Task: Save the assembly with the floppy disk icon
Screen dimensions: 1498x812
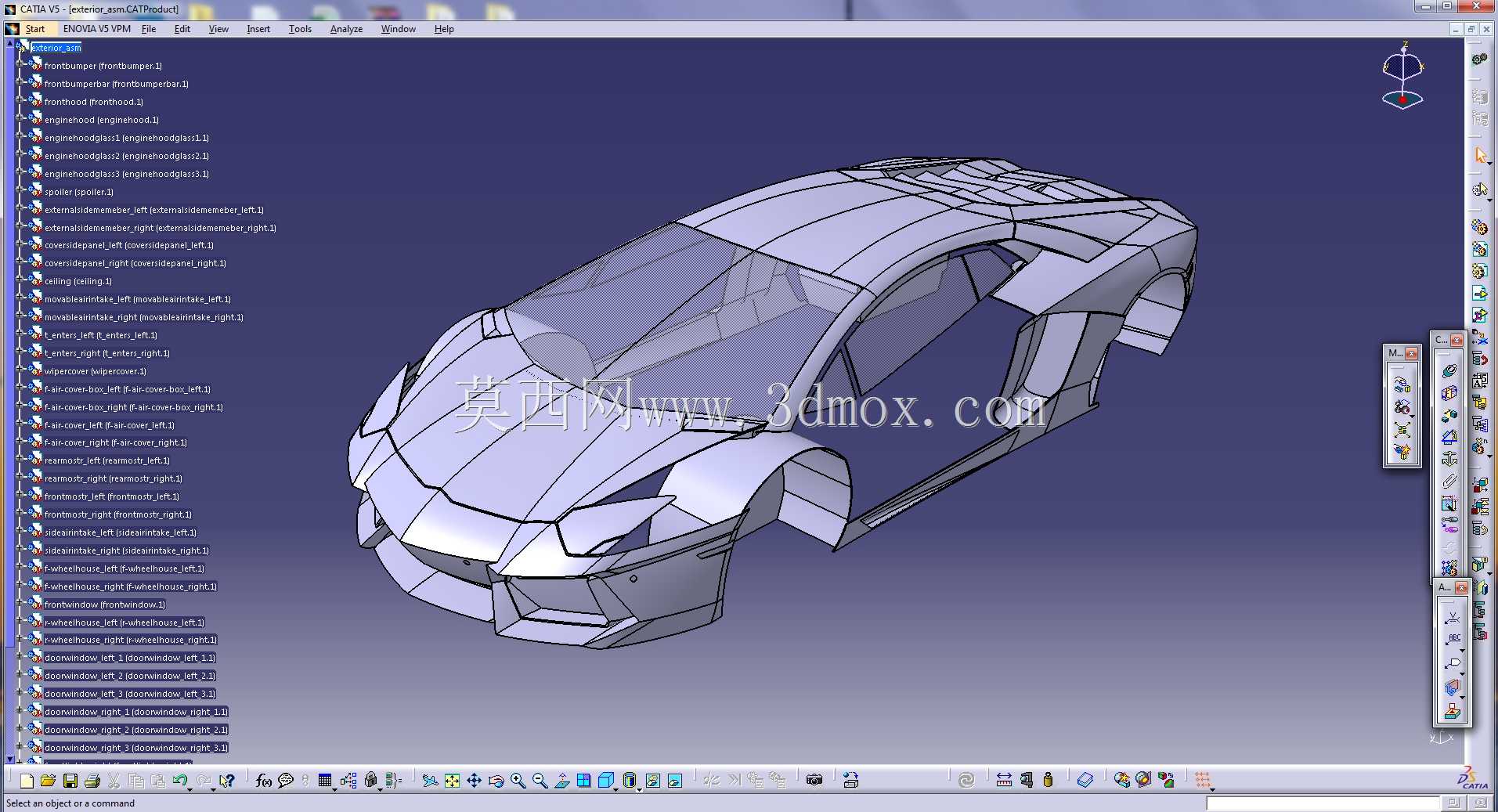Action: (70, 781)
